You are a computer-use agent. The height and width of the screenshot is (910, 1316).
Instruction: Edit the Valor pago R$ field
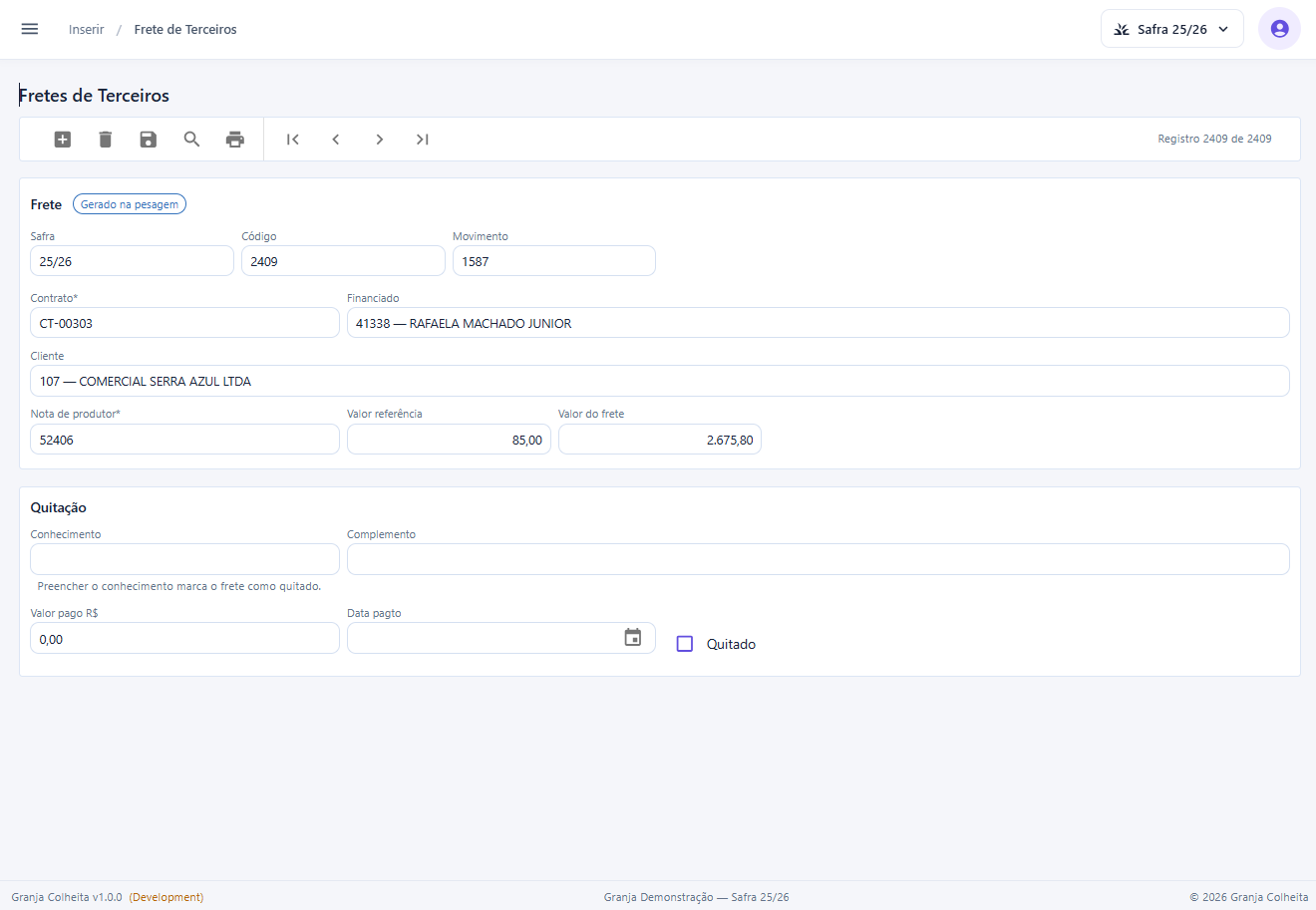(184, 638)
